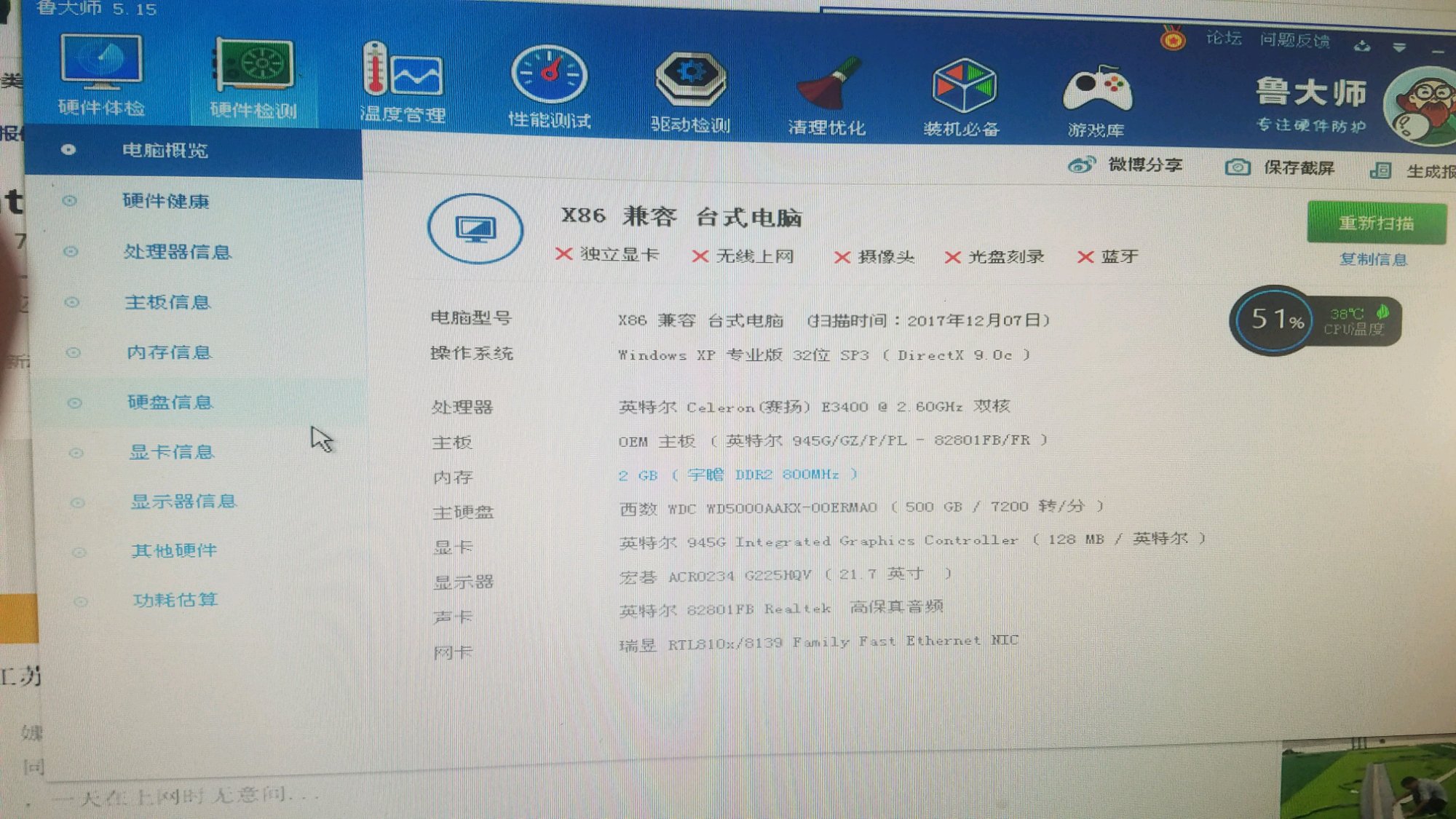
Task: Click the green 重新扫描 button
Action: click(1375, 223)
